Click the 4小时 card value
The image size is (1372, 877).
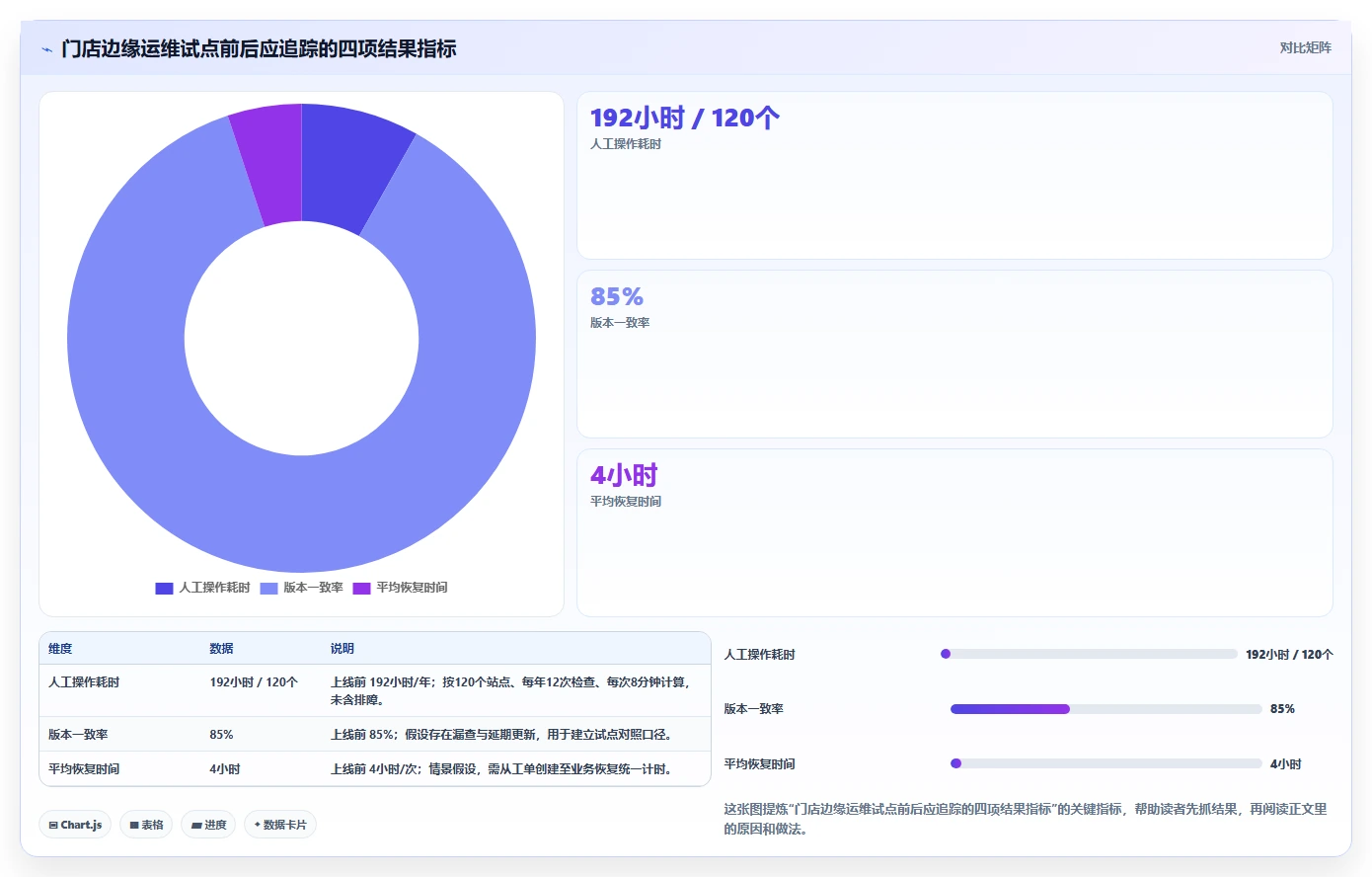(x=624, y=475)
